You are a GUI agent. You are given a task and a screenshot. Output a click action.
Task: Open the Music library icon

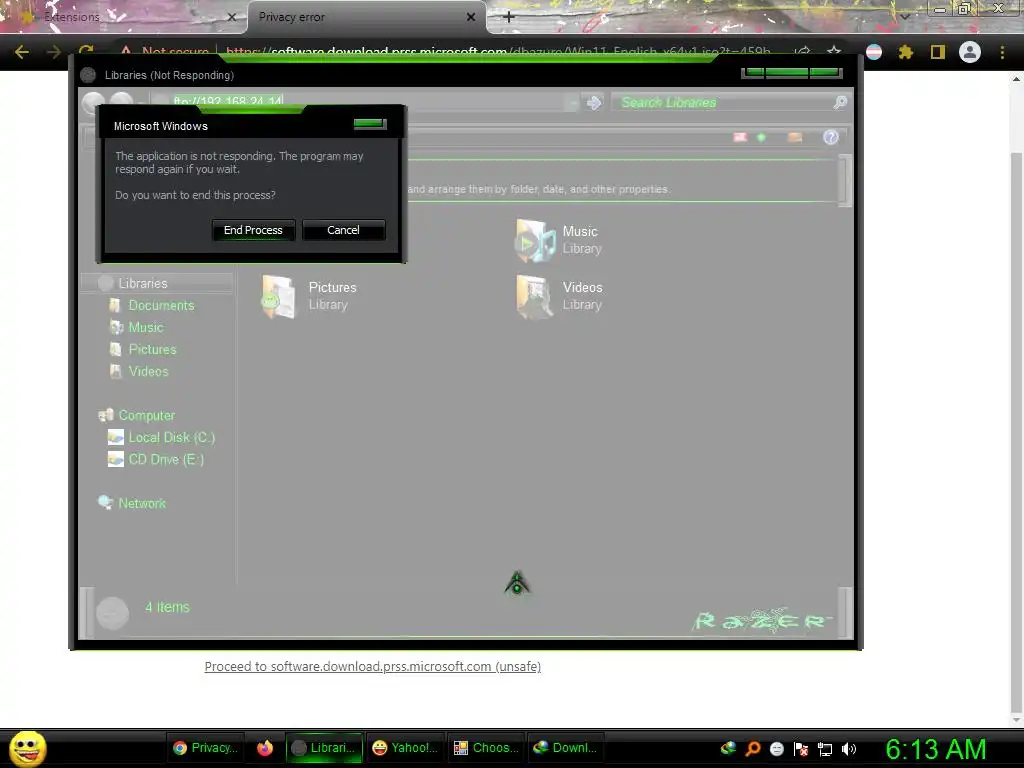(535, 240)
